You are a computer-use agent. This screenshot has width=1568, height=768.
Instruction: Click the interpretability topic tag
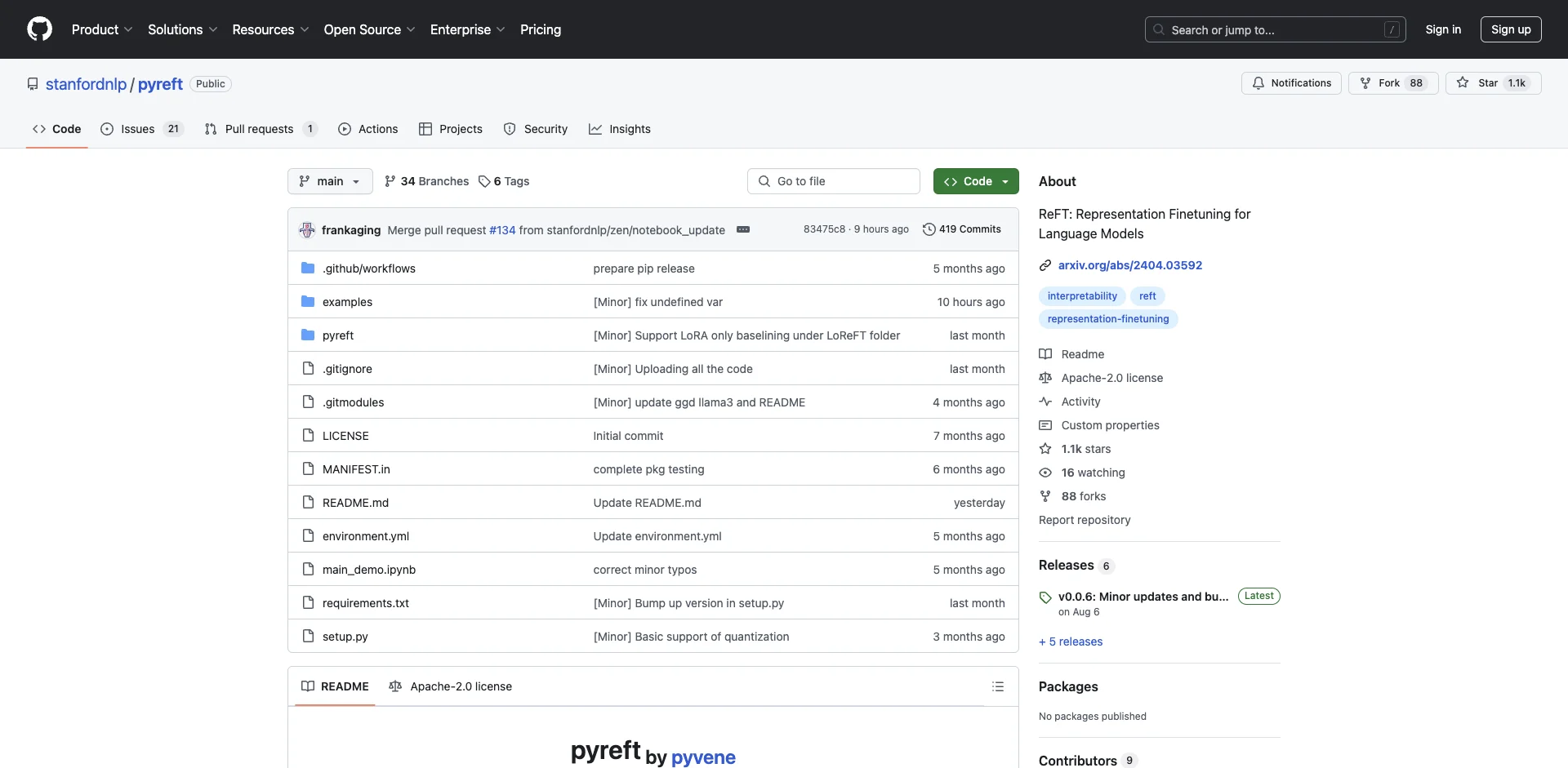pos(1082,296)
